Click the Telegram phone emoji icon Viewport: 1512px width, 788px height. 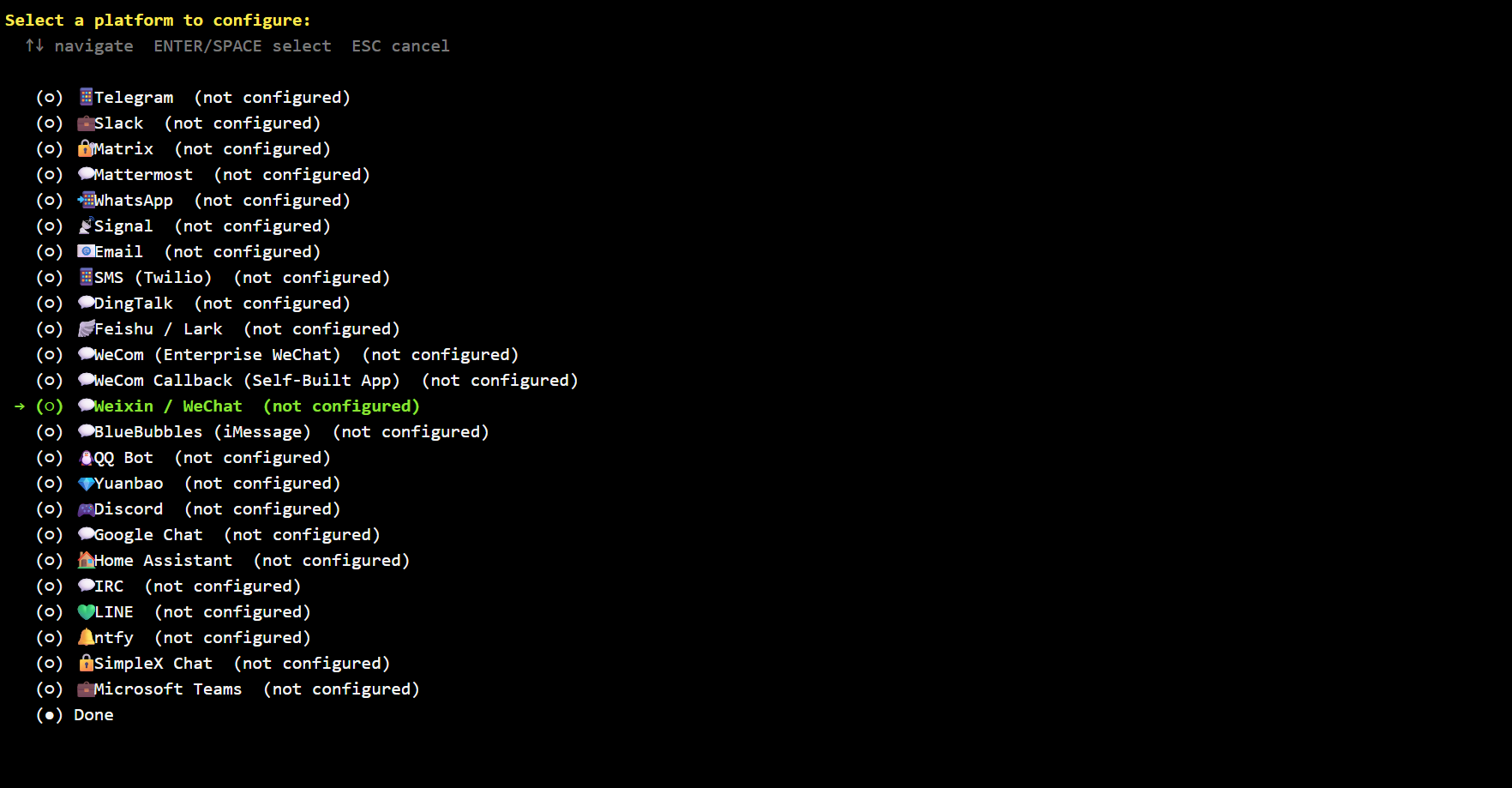86,97
